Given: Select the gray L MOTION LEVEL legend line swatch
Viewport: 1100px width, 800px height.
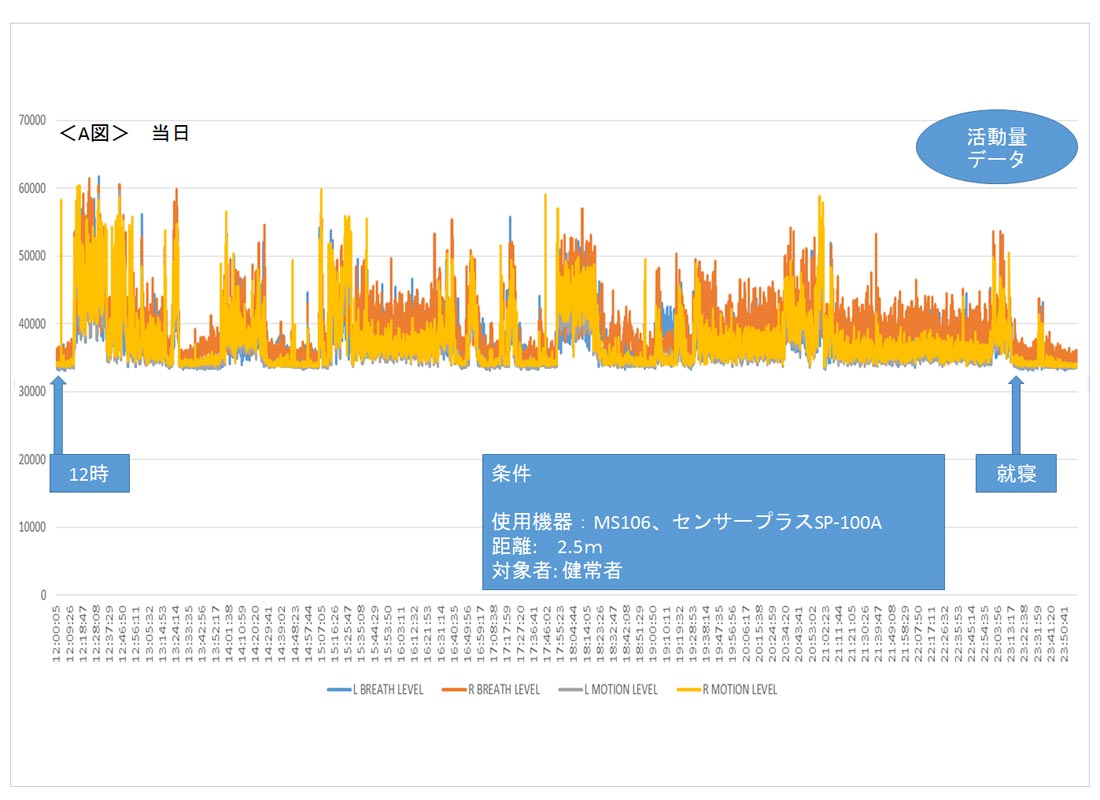Looking at the screenshot, I should (570, 690).
